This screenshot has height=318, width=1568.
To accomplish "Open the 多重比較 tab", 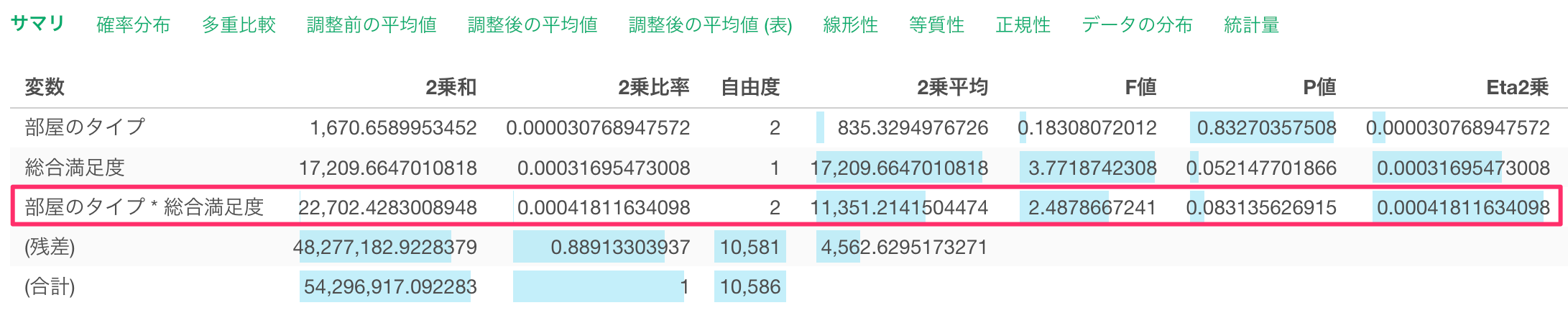I will coord(239,25).
